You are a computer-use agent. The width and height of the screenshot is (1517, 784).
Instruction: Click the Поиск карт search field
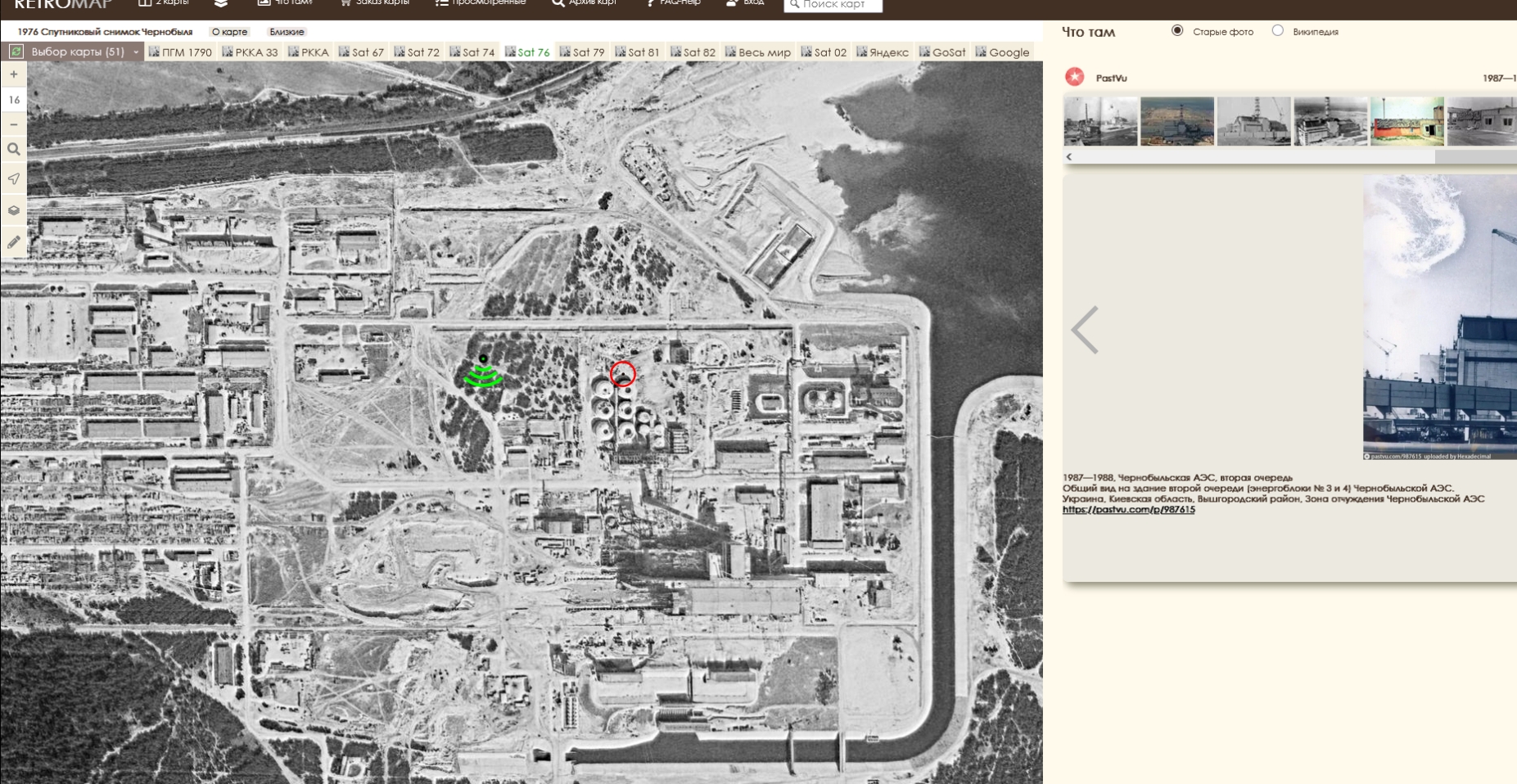coord(833,5)
